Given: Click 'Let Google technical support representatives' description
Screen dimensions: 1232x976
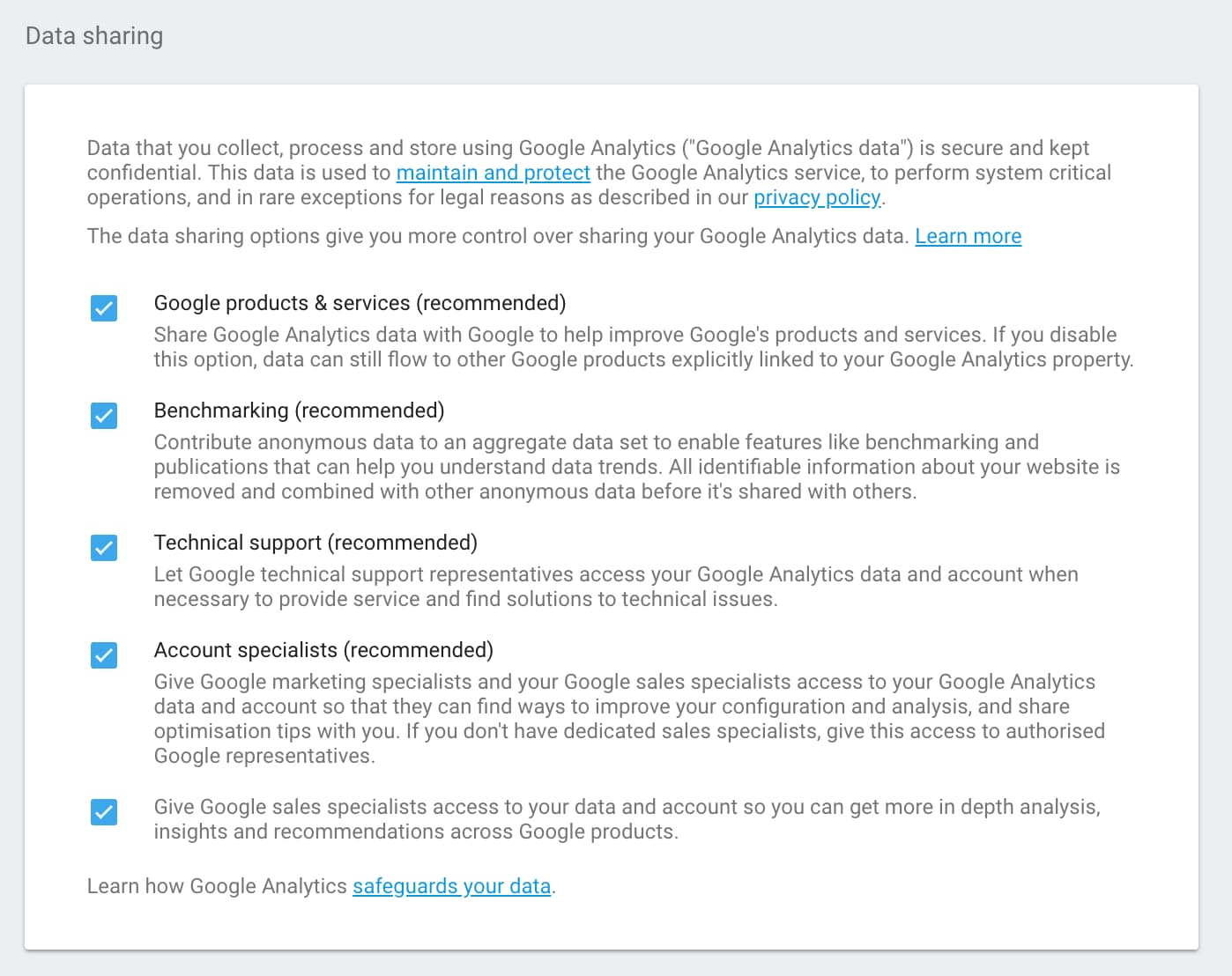Looking at the screenshot, I should [617, 587].
